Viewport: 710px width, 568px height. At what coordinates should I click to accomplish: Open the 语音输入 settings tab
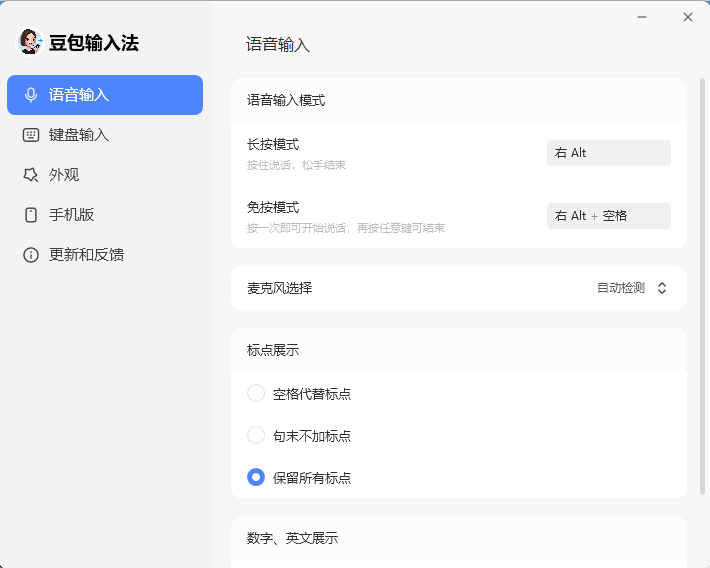point(105,95)
